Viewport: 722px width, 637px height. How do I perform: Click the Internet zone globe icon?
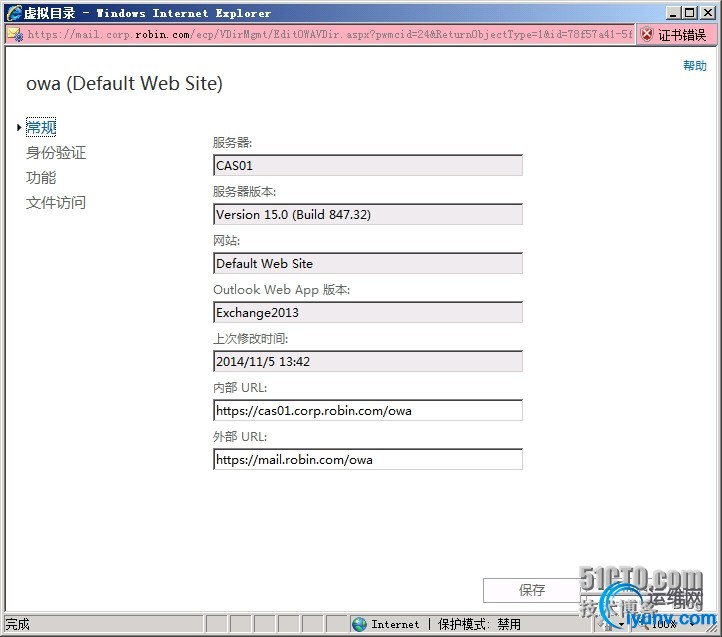(x=360, y=624)
